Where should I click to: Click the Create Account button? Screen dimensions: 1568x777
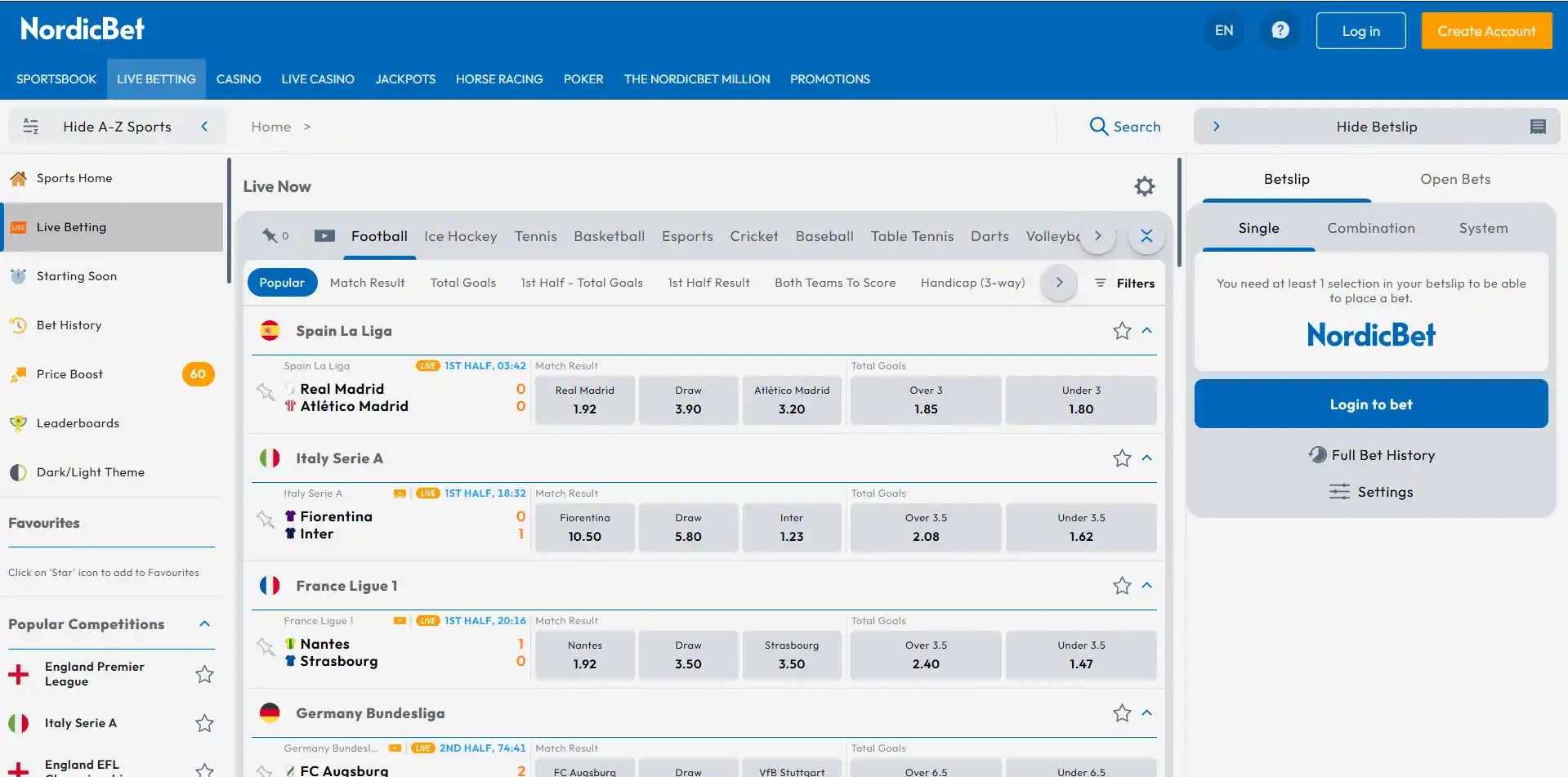[x=1486, y=31]
